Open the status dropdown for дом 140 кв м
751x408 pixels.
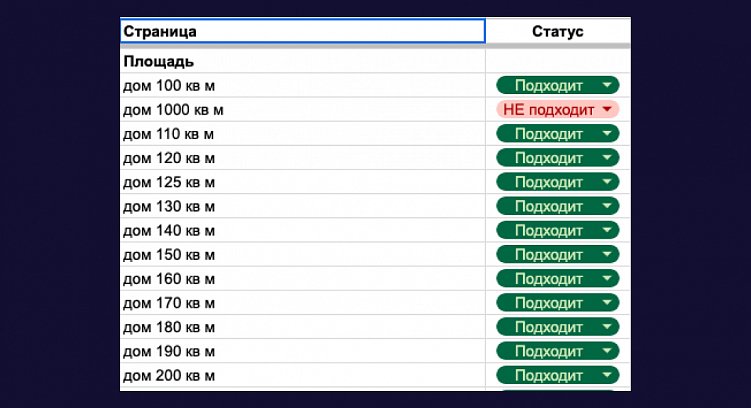pyautogui.click(x=558, y=230)
